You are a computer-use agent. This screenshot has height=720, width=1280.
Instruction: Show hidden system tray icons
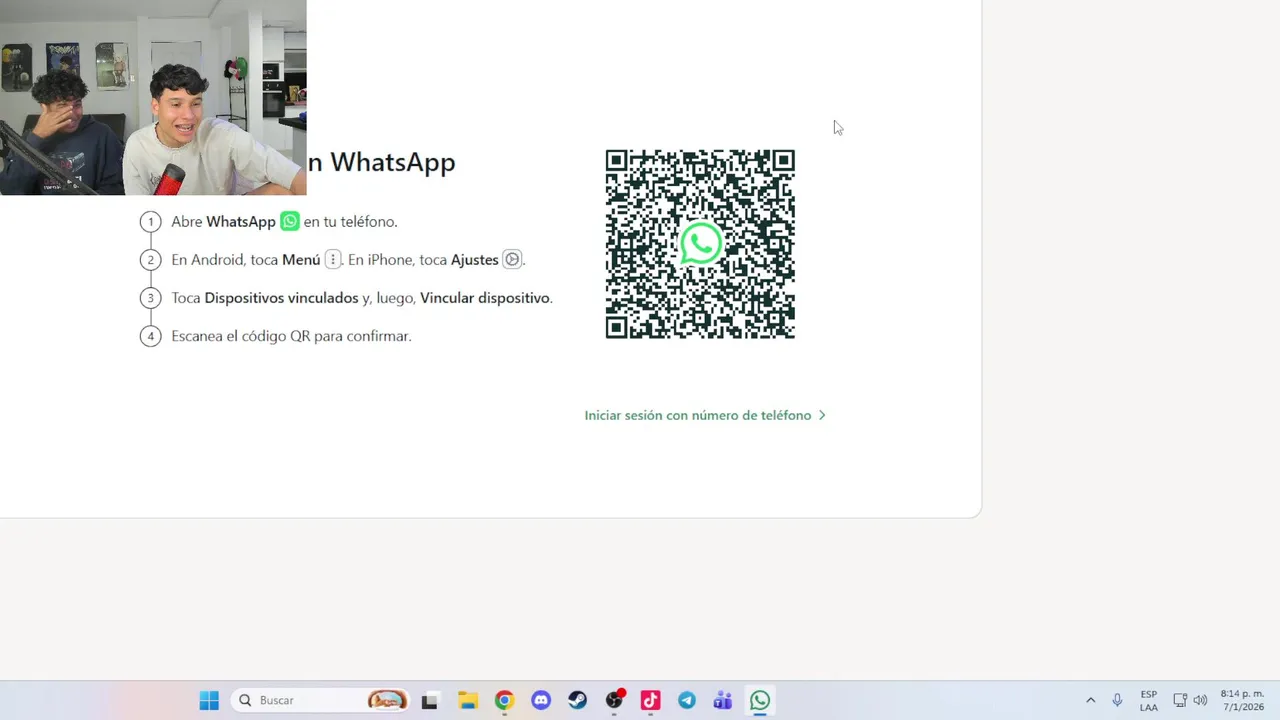coord(1090,700)
